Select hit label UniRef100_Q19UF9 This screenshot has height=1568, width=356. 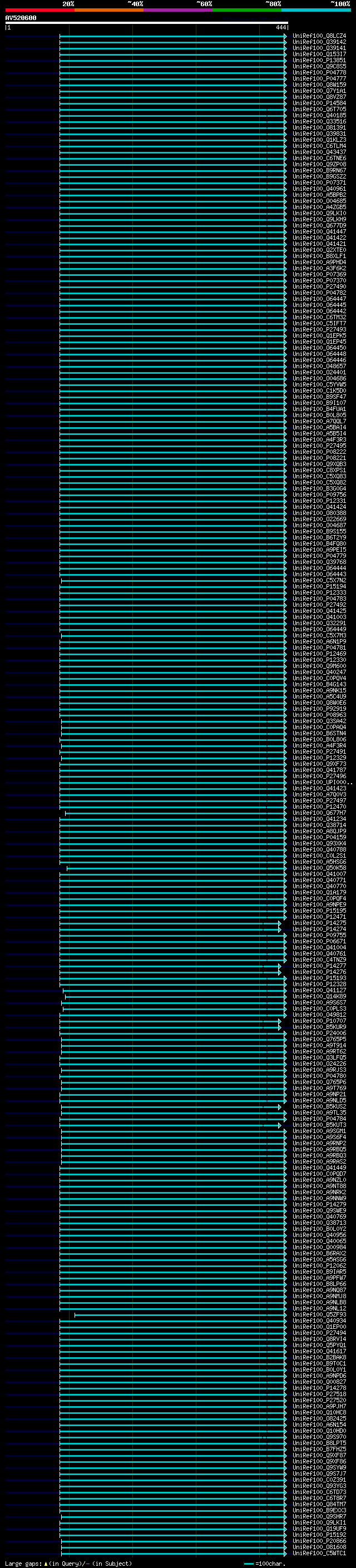(319, 1529)
